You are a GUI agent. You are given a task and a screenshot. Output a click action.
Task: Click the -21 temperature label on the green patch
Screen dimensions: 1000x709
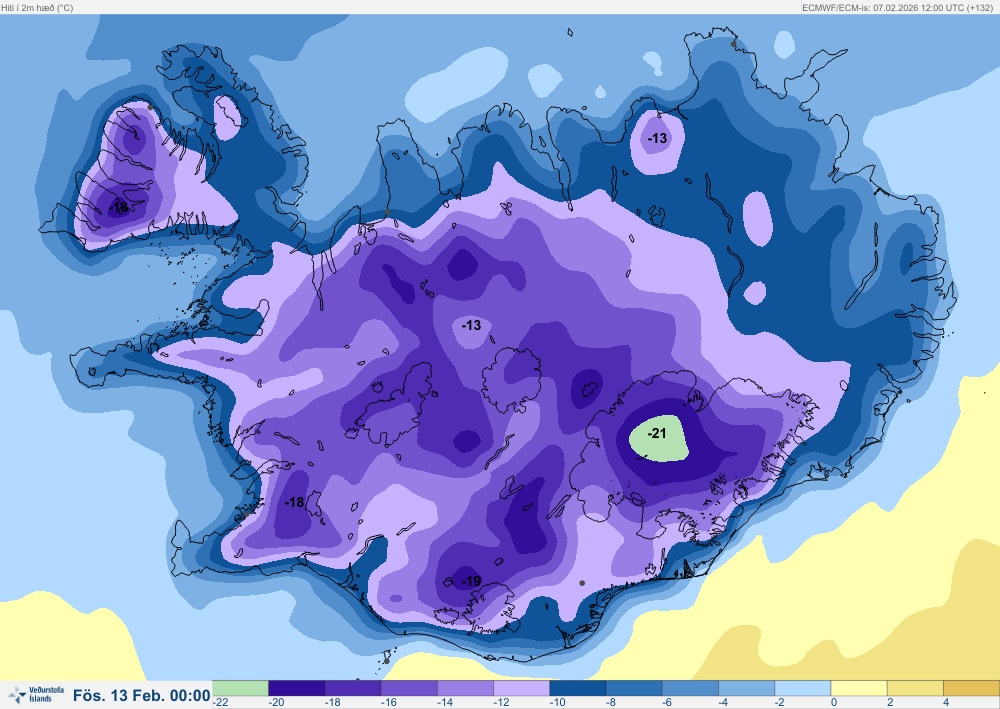coord(657,434)
